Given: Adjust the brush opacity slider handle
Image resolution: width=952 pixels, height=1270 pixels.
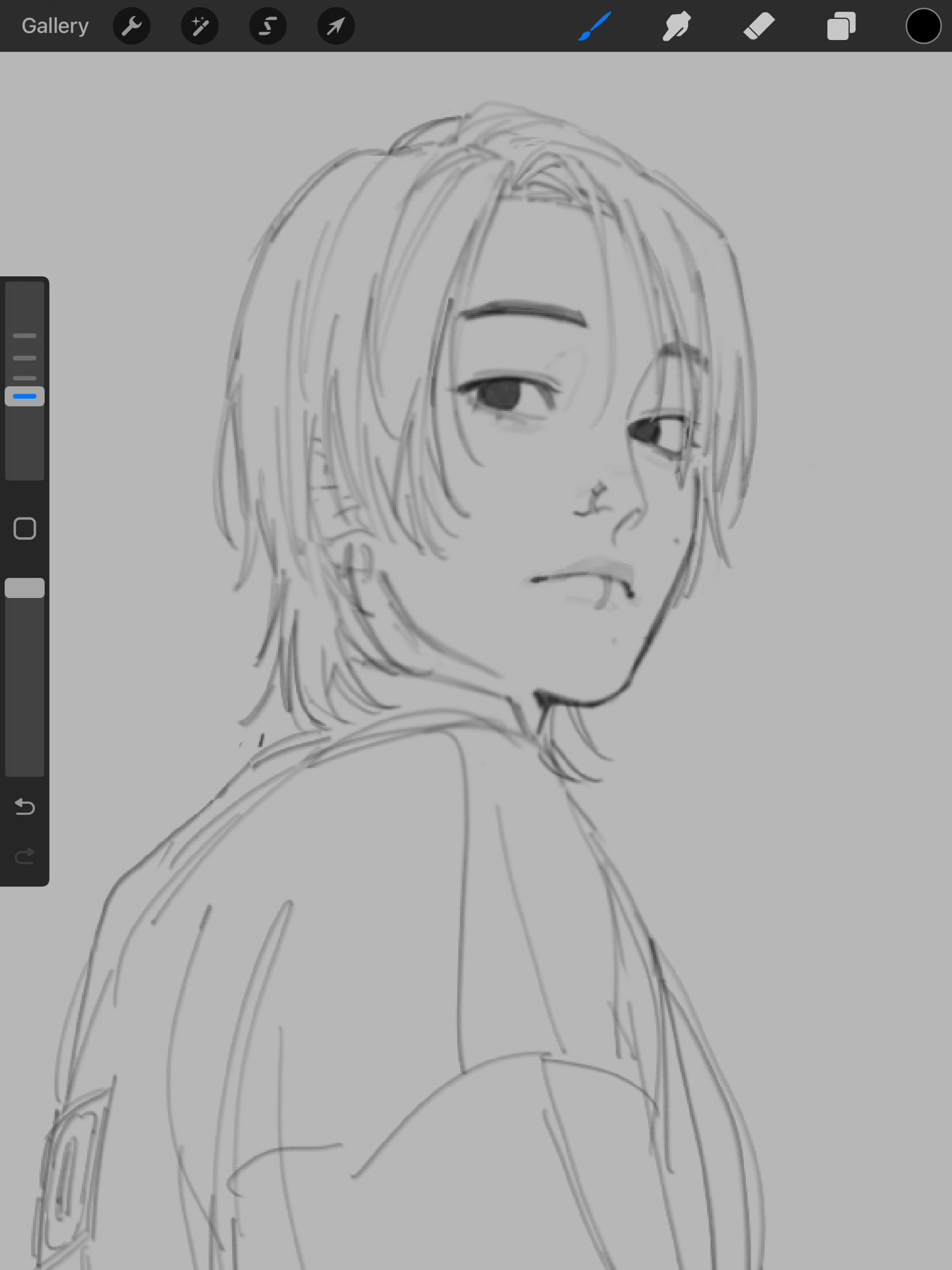Looking at the screenshot, I should pyautogui.click(x=25, y=588).
